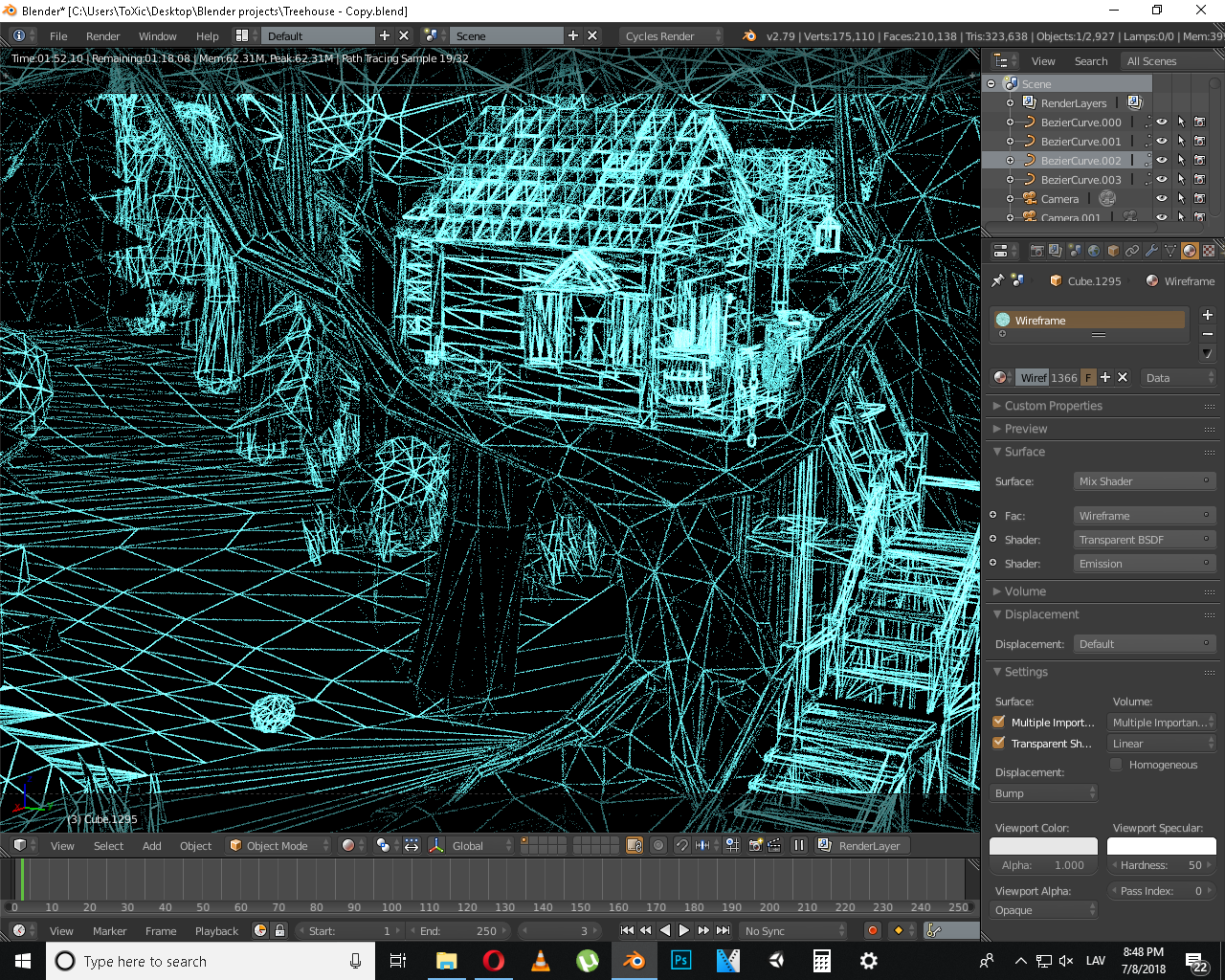1225x980 pixels.
Task: Play the animation in reverse
Action: (x=665, y=930)
